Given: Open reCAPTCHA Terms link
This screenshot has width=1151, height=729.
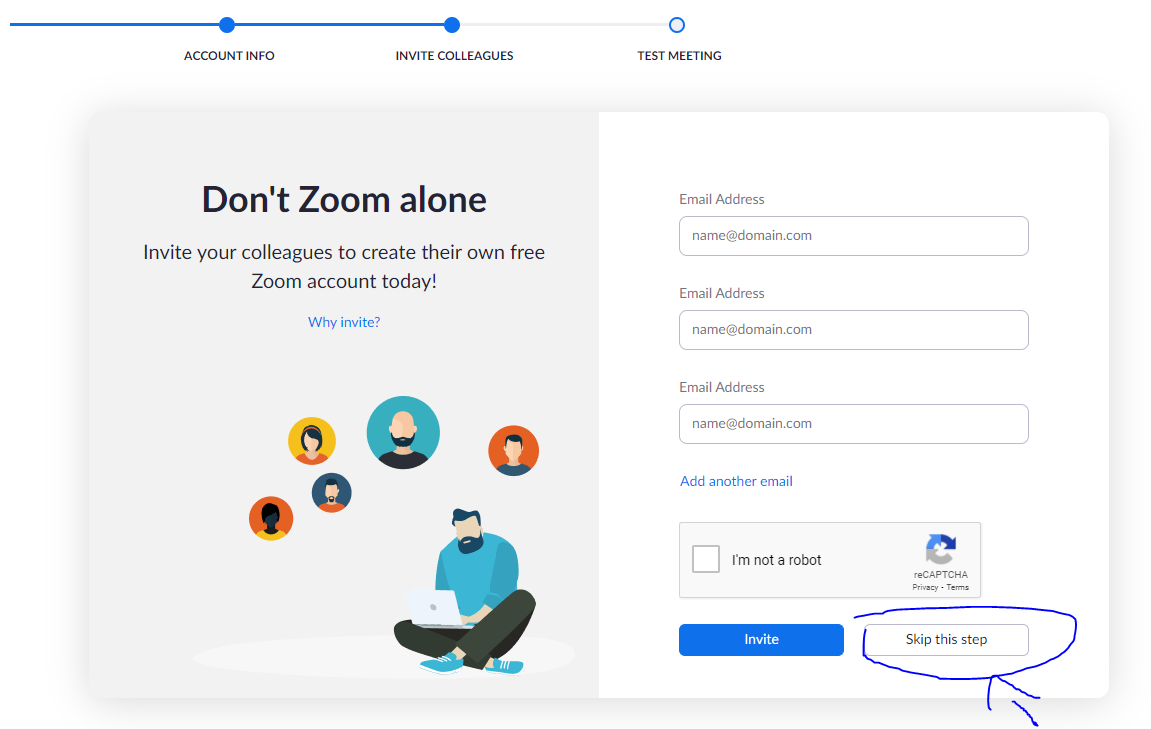Looking at the screenshot, I should pyautogui.click(x=957, y=587).
